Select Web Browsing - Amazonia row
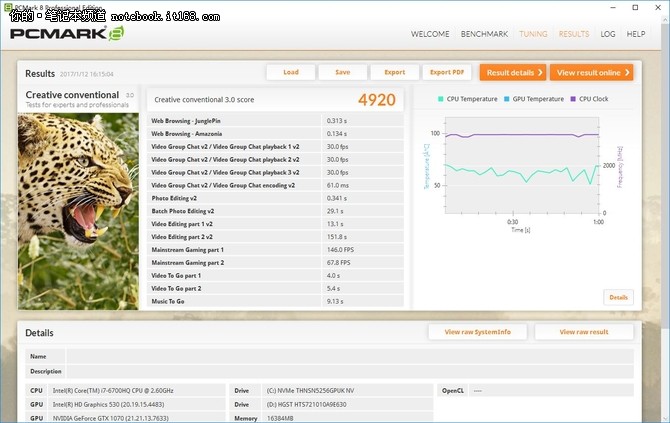 coord(275,134)
